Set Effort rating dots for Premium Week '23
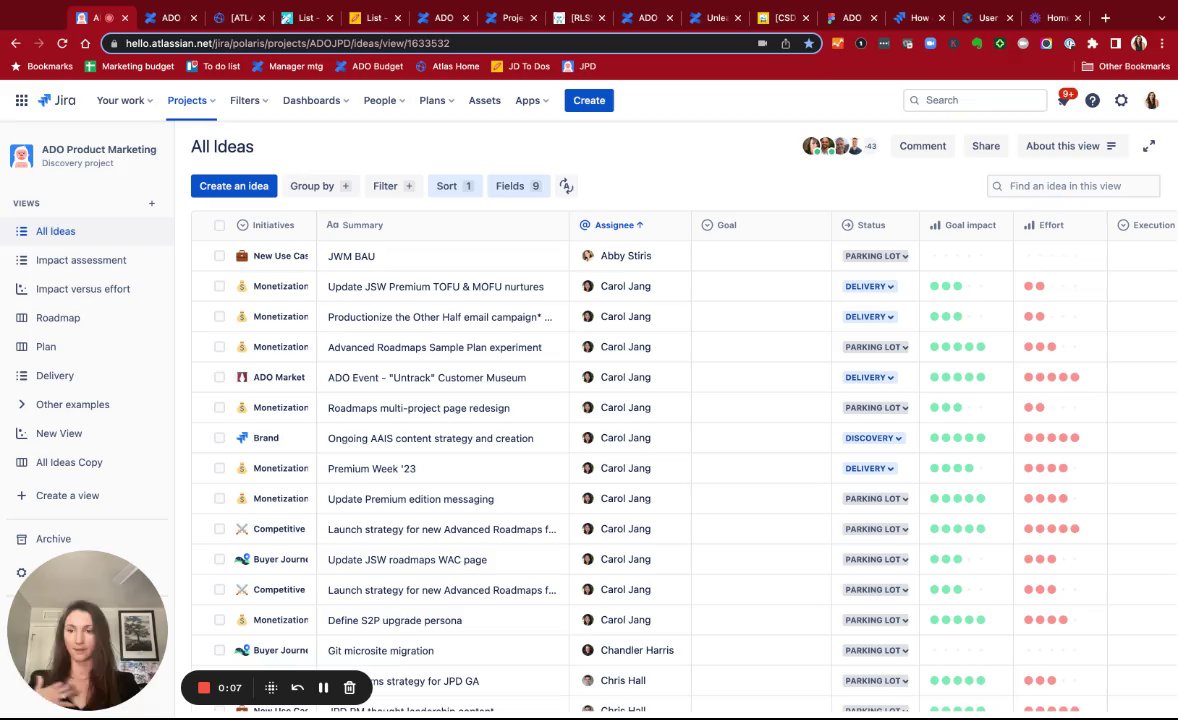 [1051, 468]
